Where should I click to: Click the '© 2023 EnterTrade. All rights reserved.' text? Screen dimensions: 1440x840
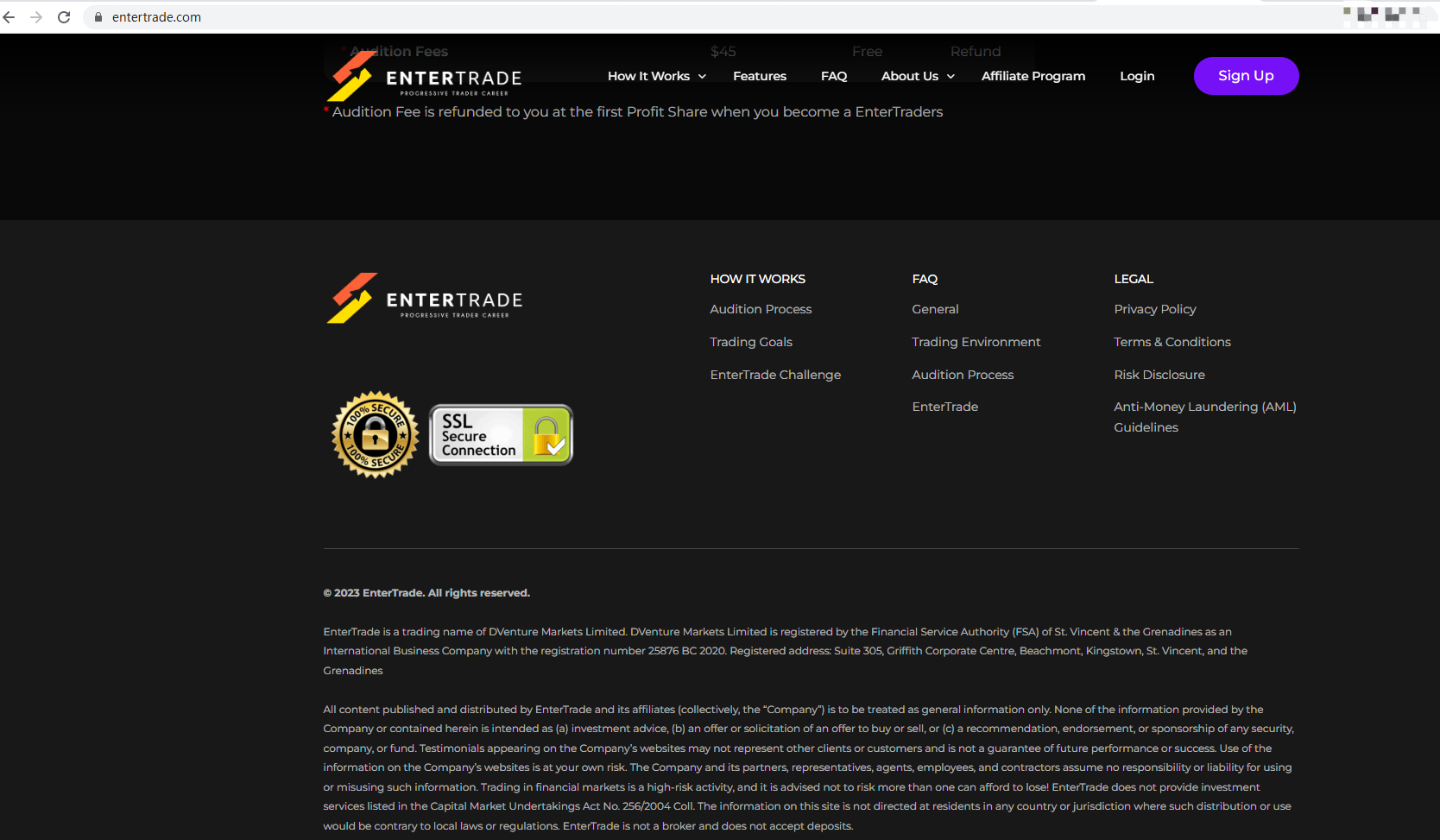[x=426, y=593]
